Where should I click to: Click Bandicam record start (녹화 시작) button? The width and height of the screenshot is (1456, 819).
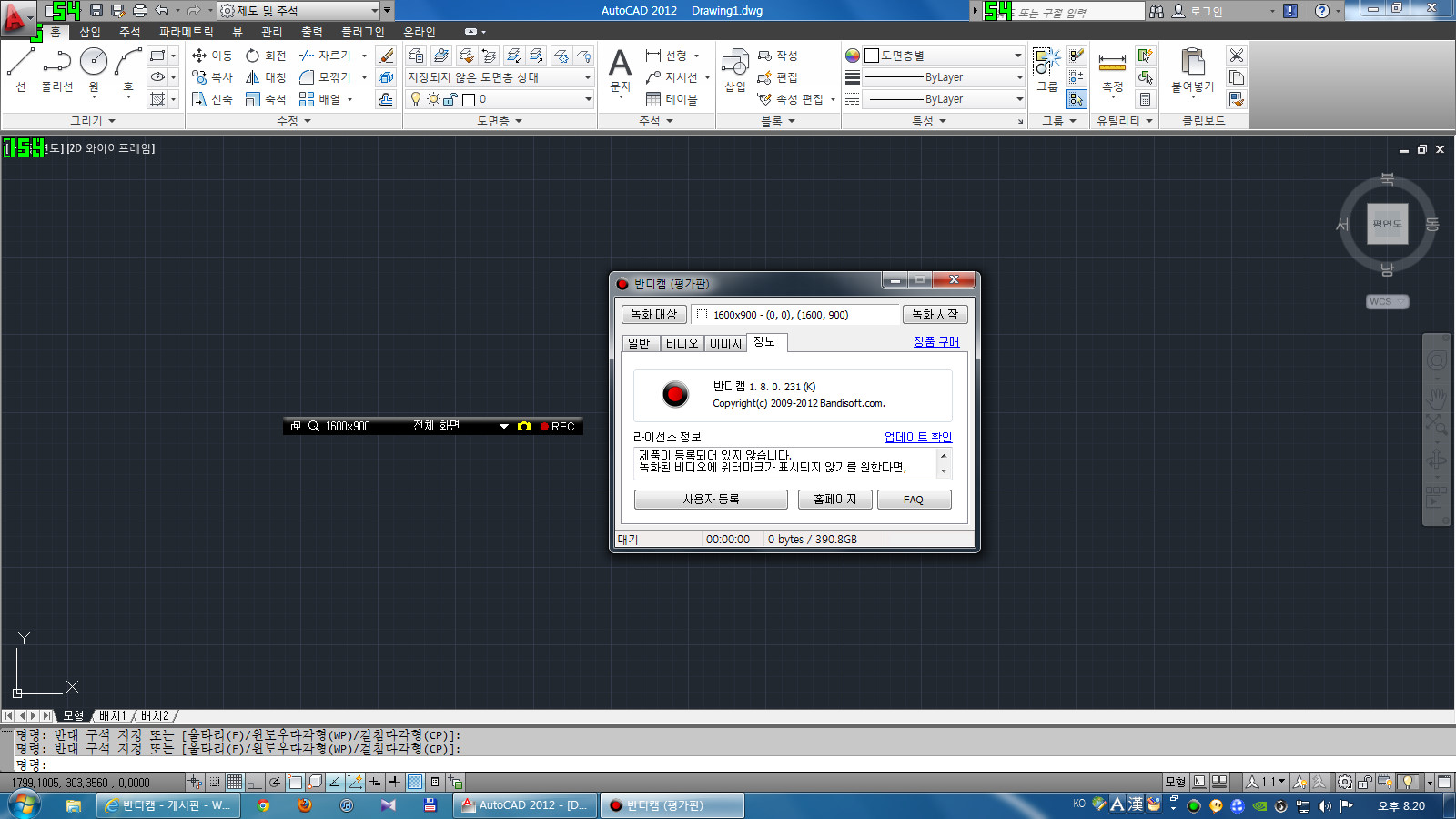click(x=935, y=314)
